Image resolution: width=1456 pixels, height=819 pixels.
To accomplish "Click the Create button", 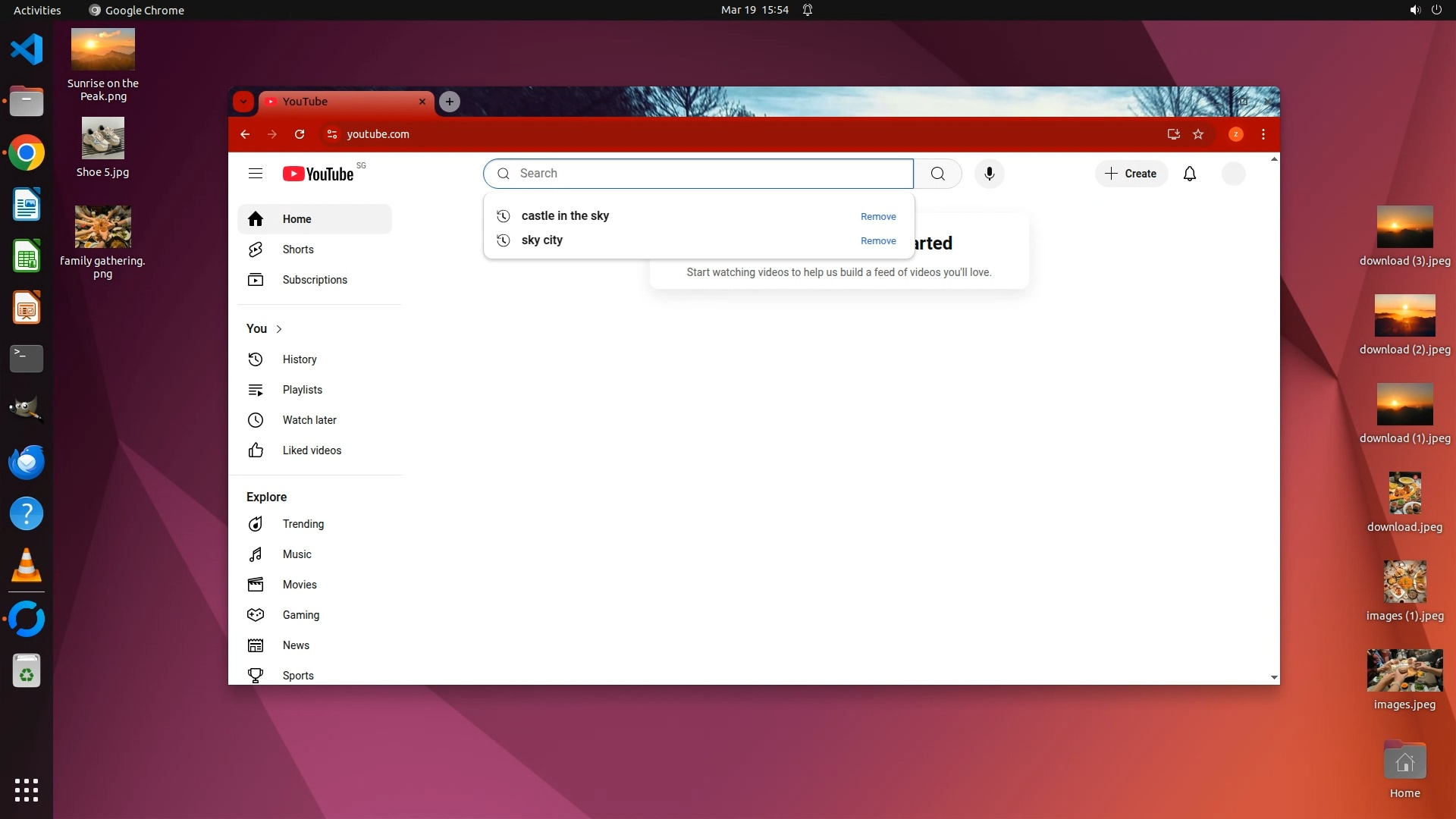I will [1131, 174].
